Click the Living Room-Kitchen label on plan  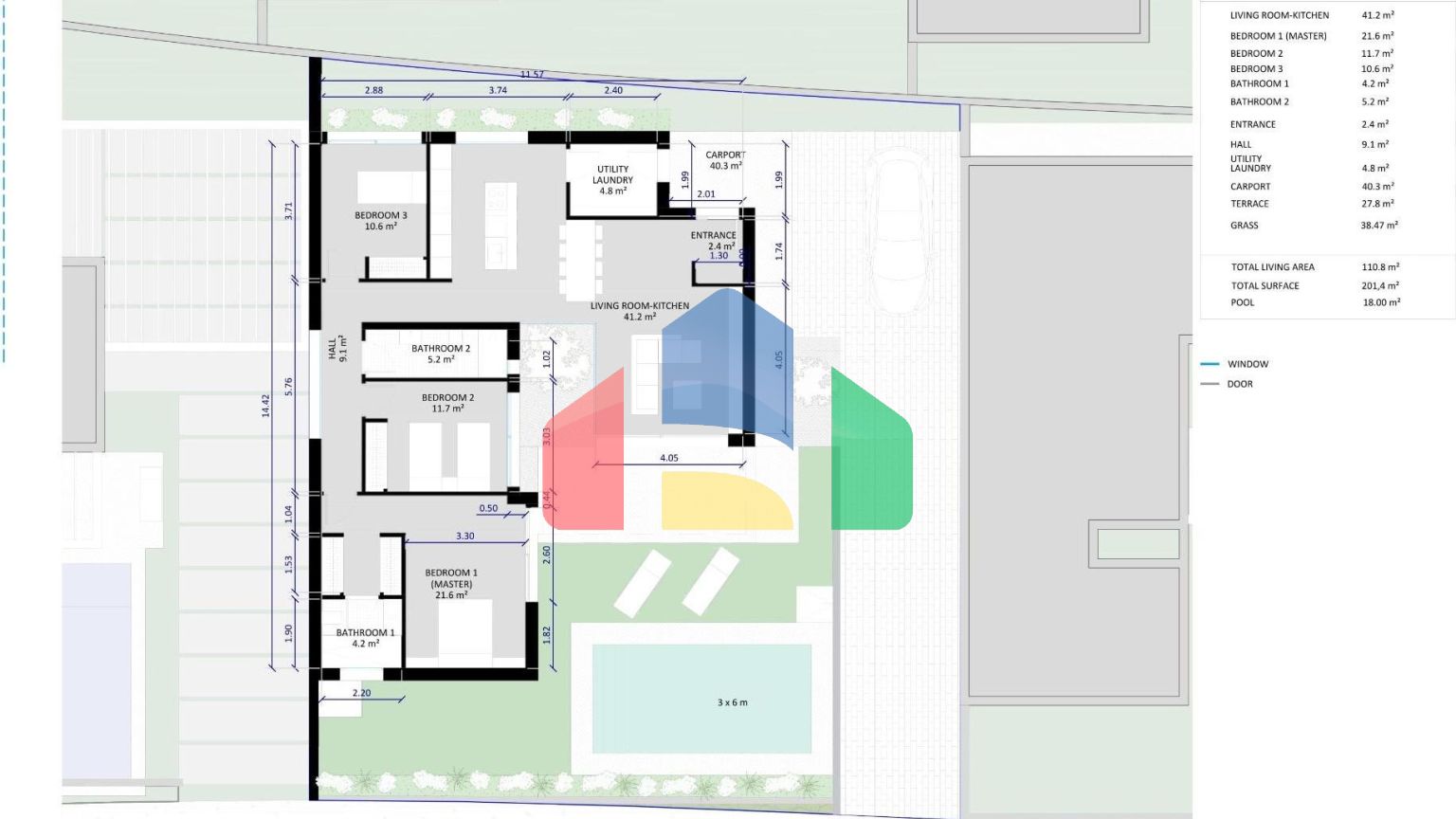[640, 311]
